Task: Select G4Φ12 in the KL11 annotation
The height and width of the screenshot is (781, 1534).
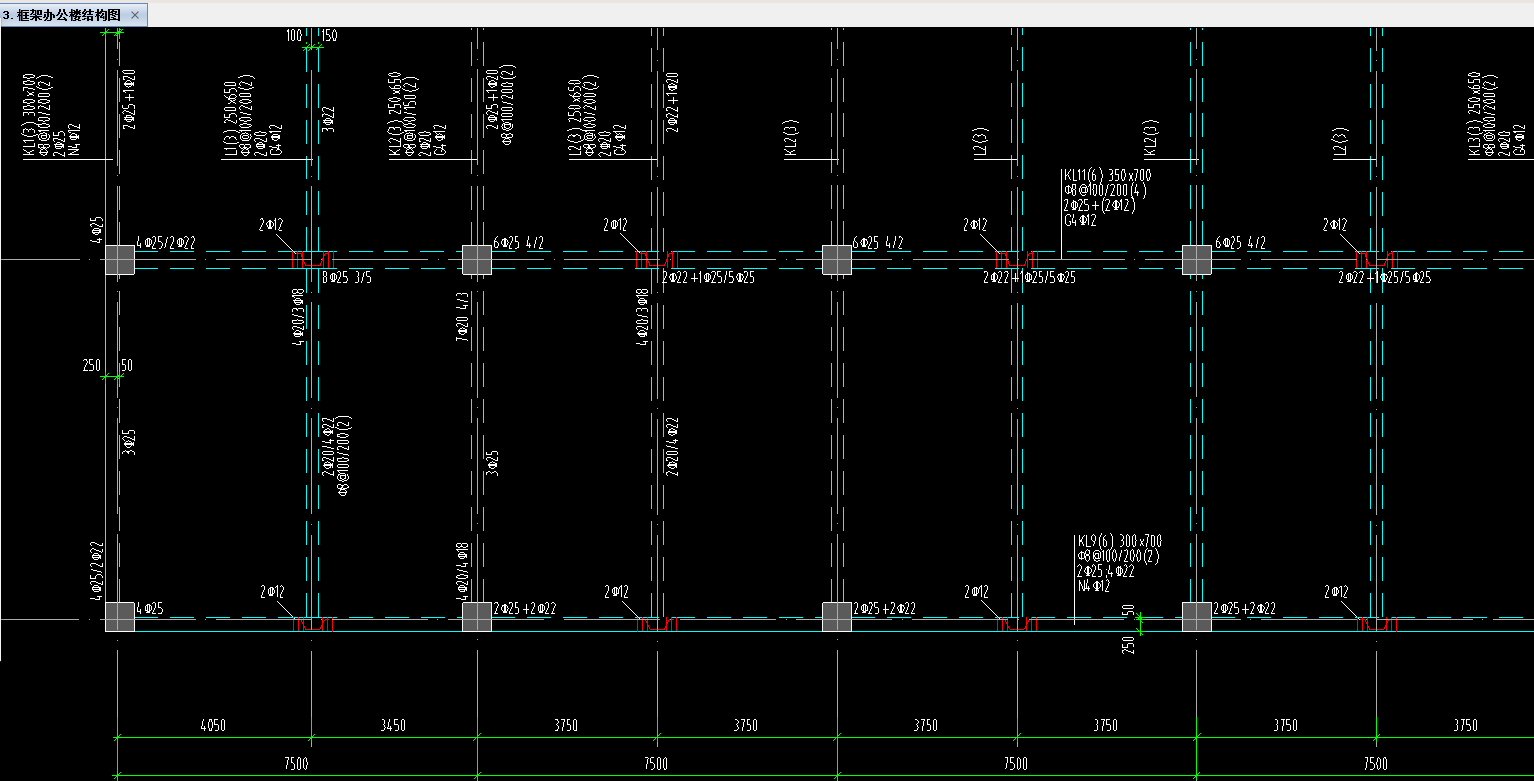Action: point(1081,220)
